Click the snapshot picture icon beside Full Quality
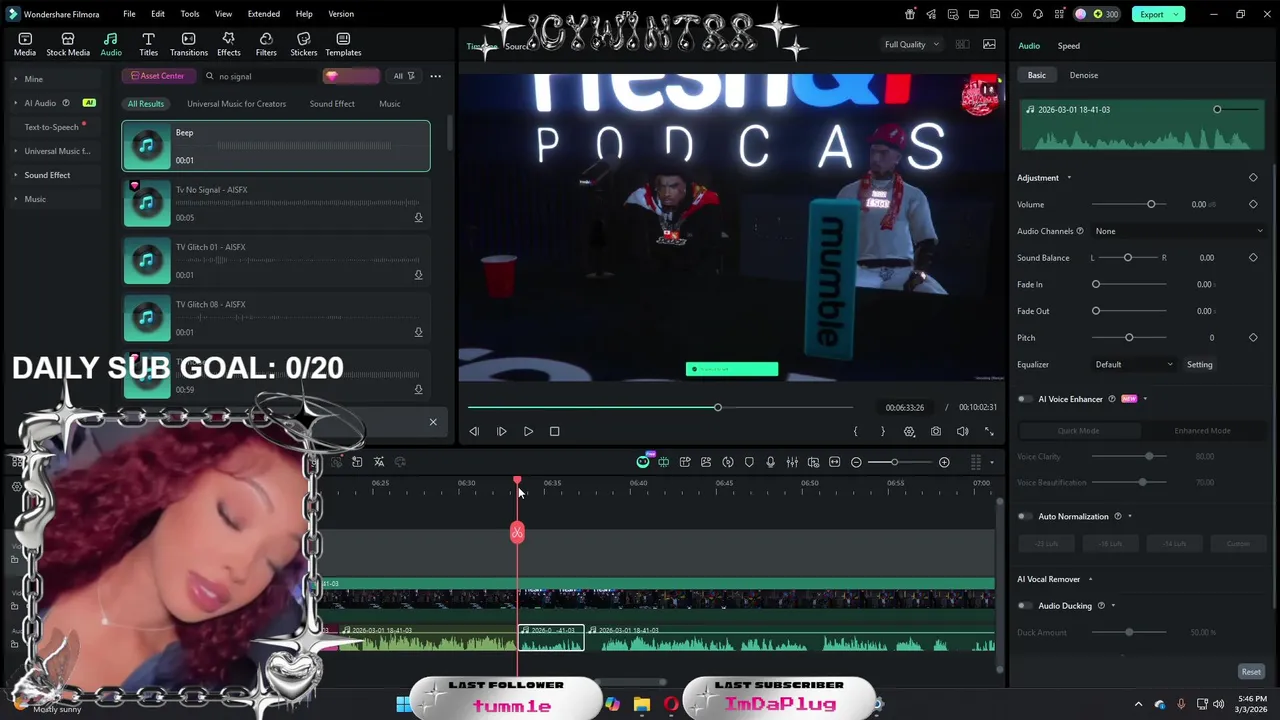The image size is (1280, 720). [989, 44]
